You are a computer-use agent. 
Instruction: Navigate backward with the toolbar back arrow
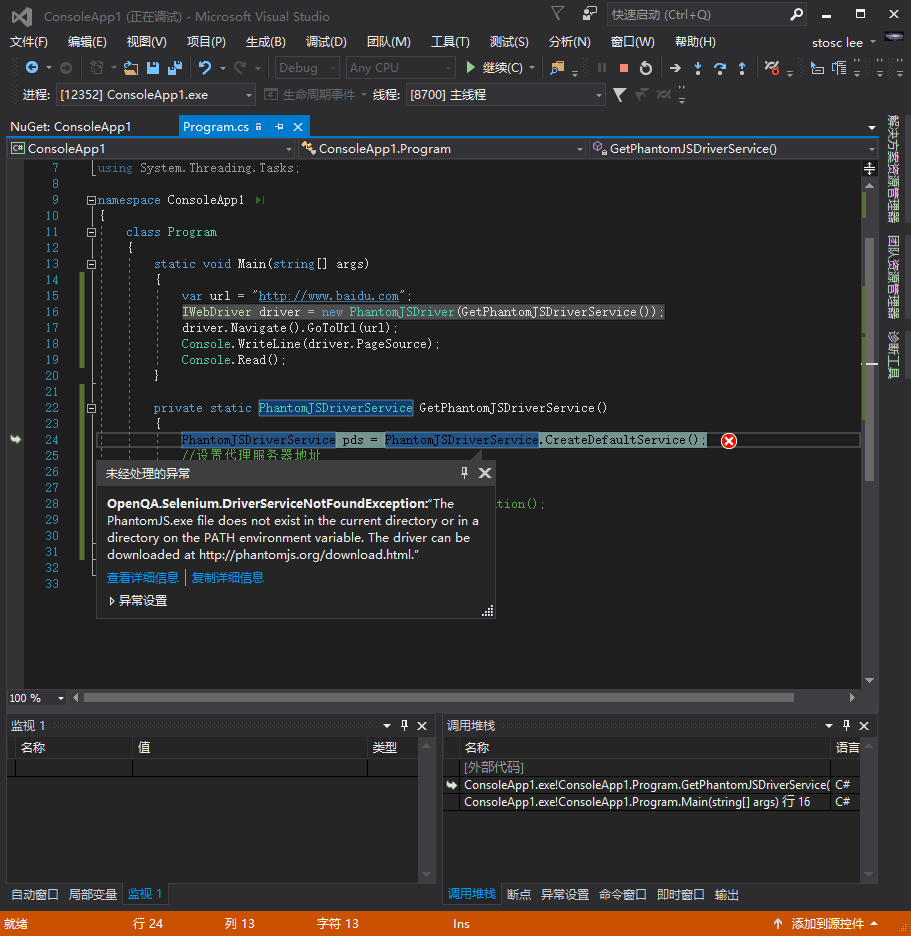tap(32, 68)
